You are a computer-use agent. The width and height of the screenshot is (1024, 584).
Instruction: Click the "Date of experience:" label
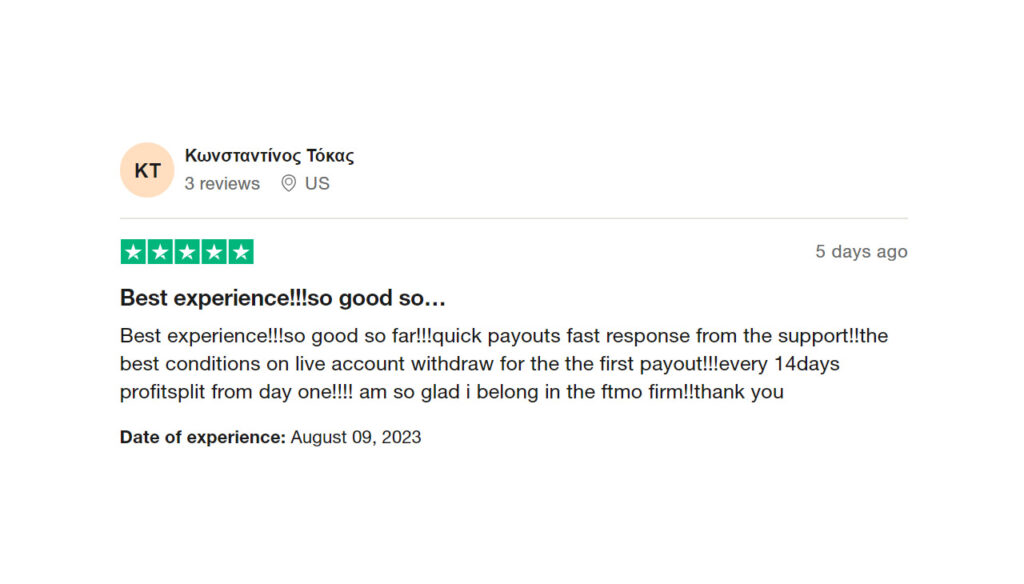pyautogui.click(x=202, y=437)
